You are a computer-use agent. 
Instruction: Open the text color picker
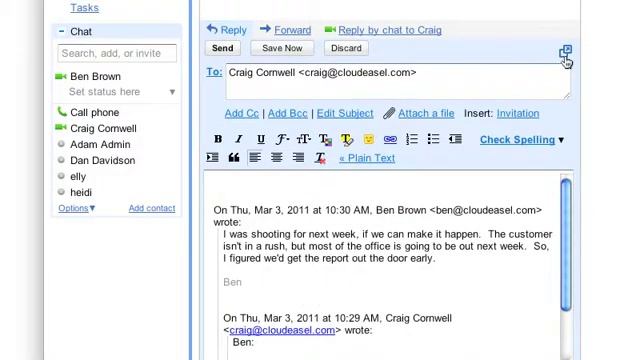(325, 140)
